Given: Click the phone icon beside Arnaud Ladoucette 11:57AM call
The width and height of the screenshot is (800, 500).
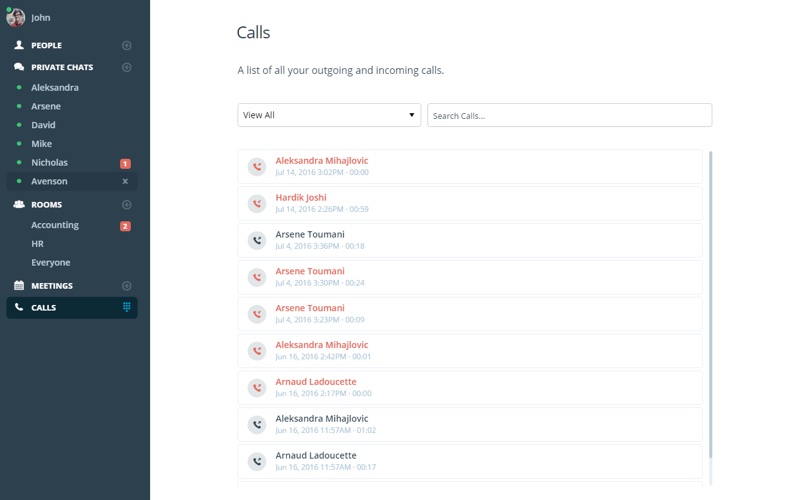Looking at the screenshot, I should 257,462.
